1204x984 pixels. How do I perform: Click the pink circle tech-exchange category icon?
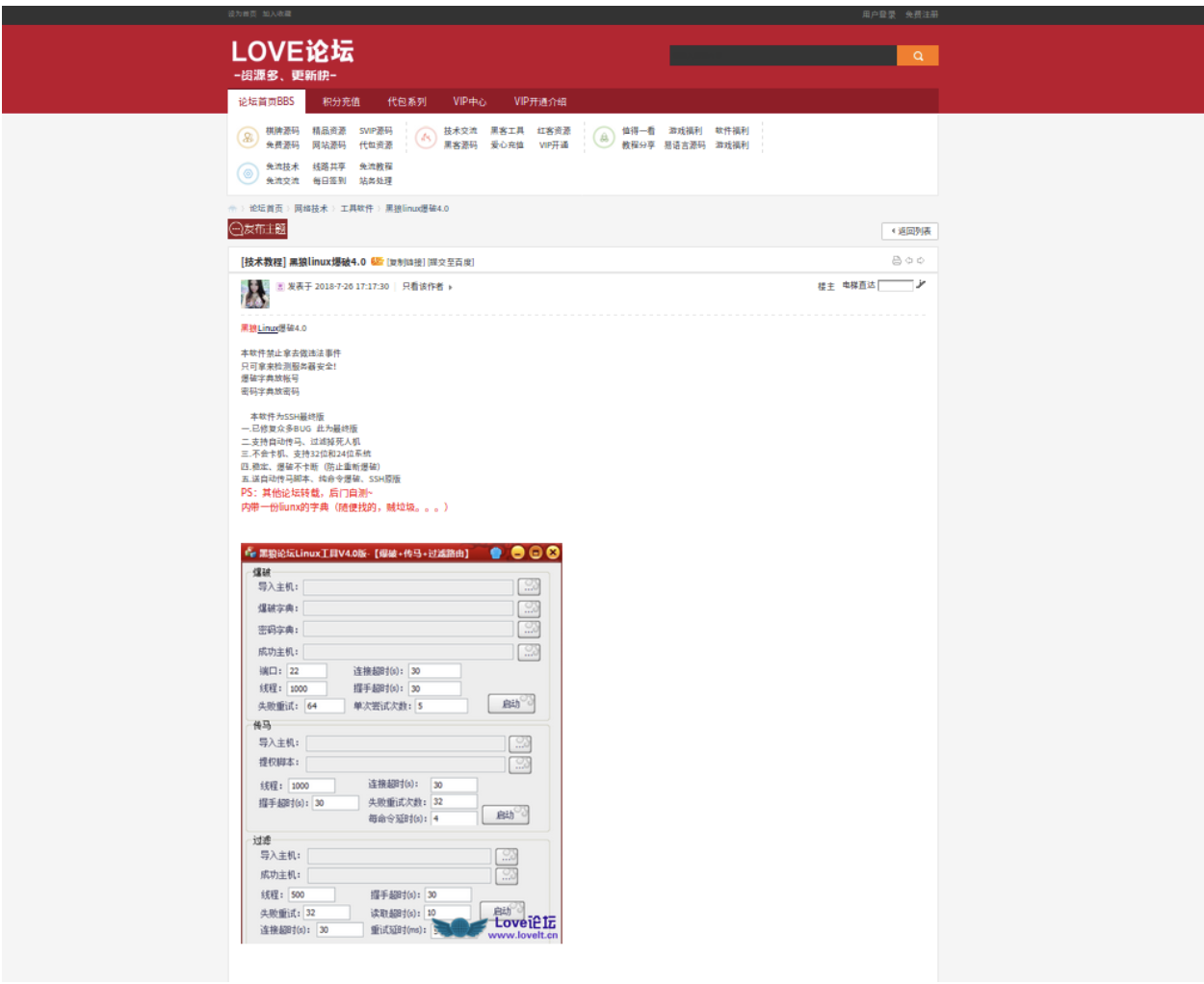(426, 138)
